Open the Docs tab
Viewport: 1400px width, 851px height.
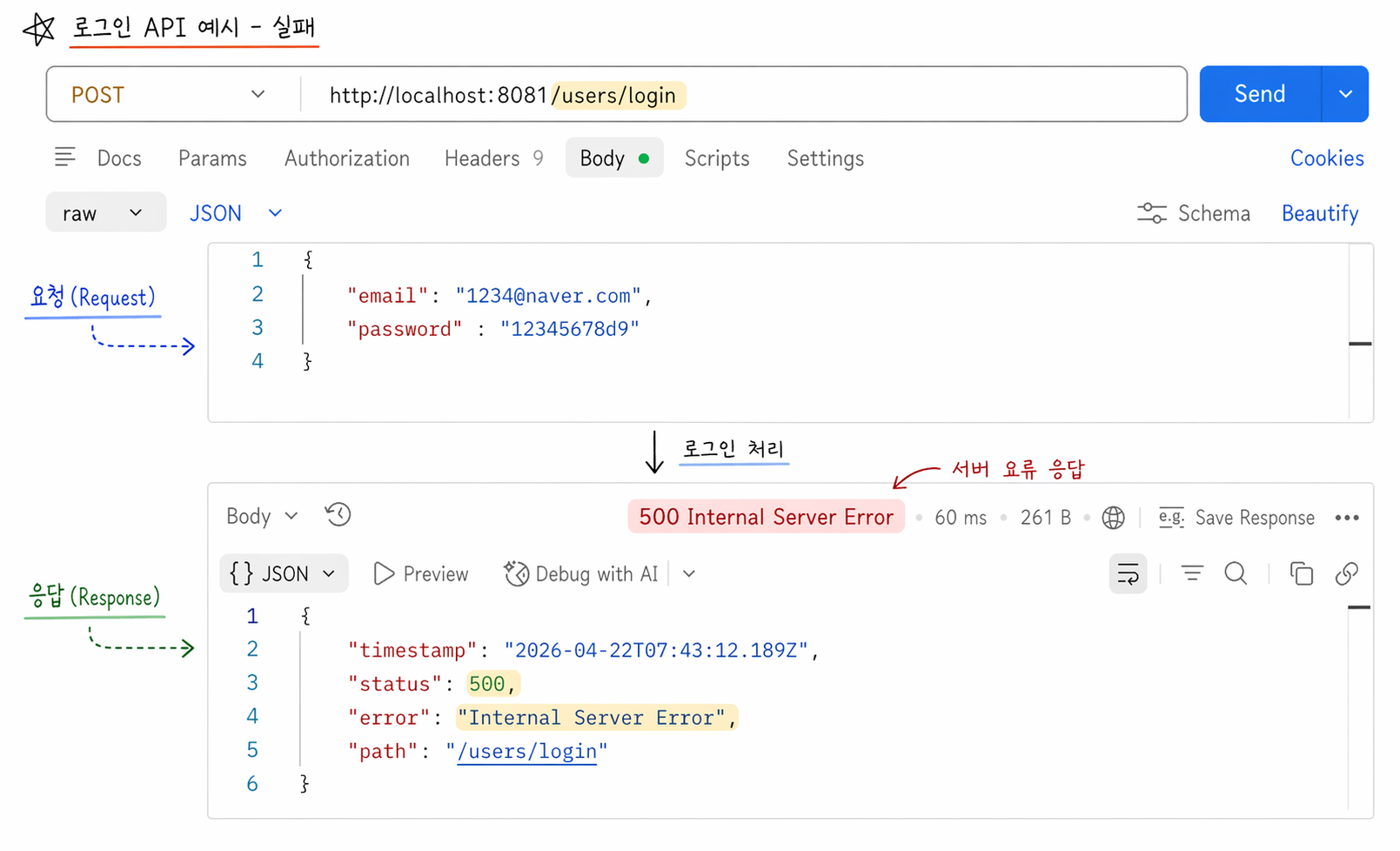click(119, 158)
